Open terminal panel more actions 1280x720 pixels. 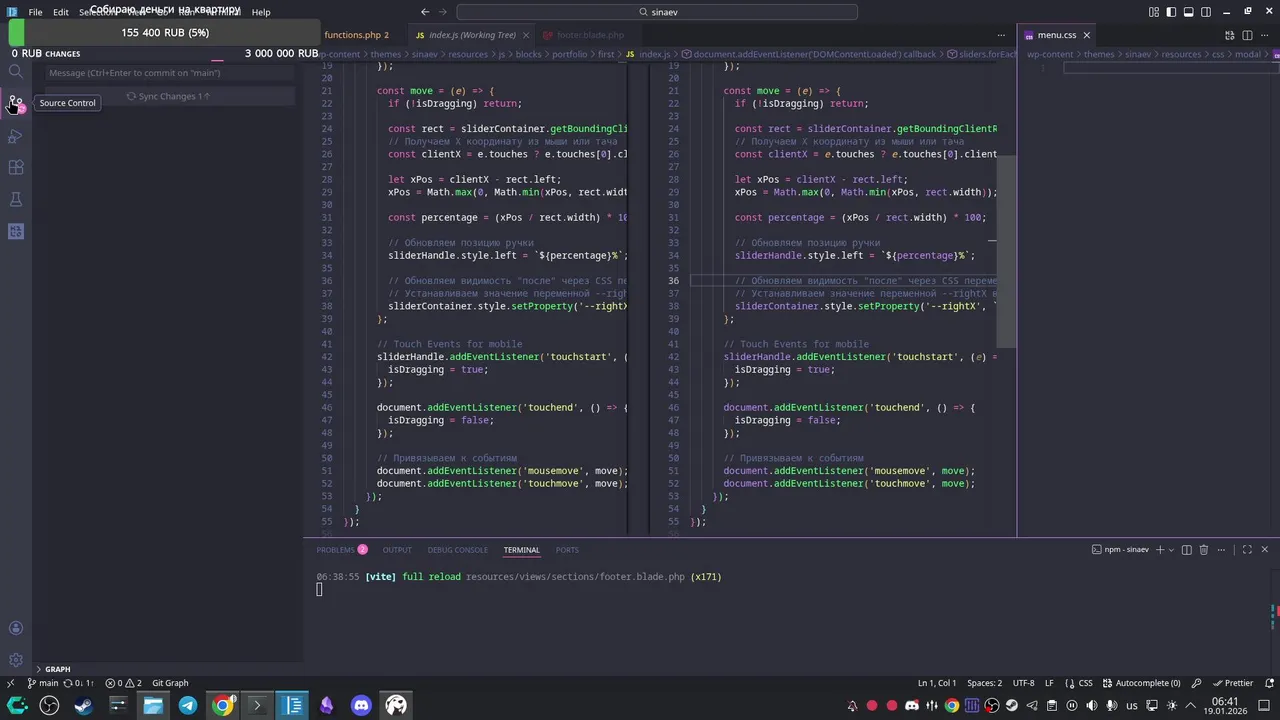pyautogui.click(x=1221, y=550)
